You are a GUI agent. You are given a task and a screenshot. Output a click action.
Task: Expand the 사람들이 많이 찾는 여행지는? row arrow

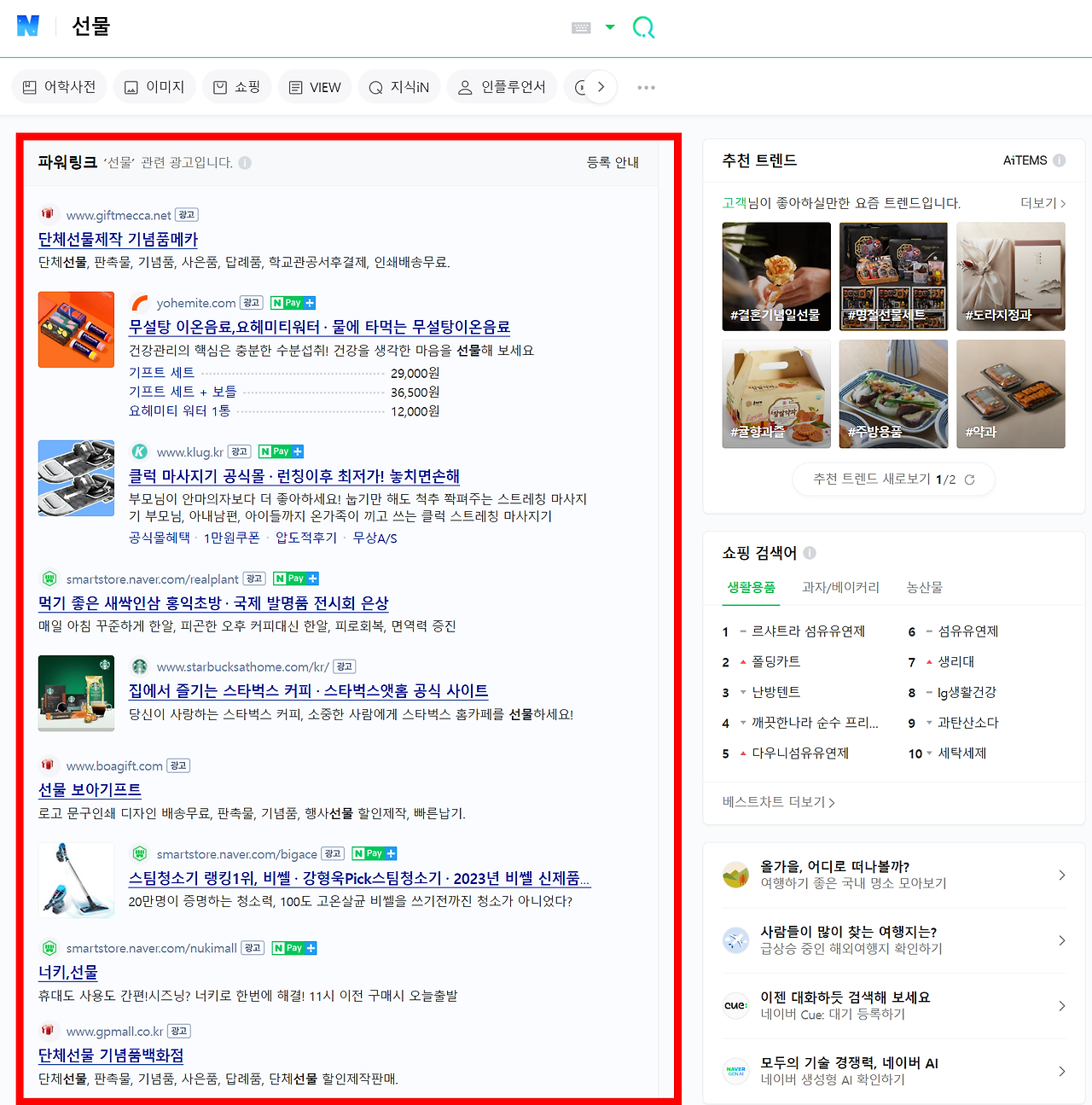click(x=1061, y=940)
